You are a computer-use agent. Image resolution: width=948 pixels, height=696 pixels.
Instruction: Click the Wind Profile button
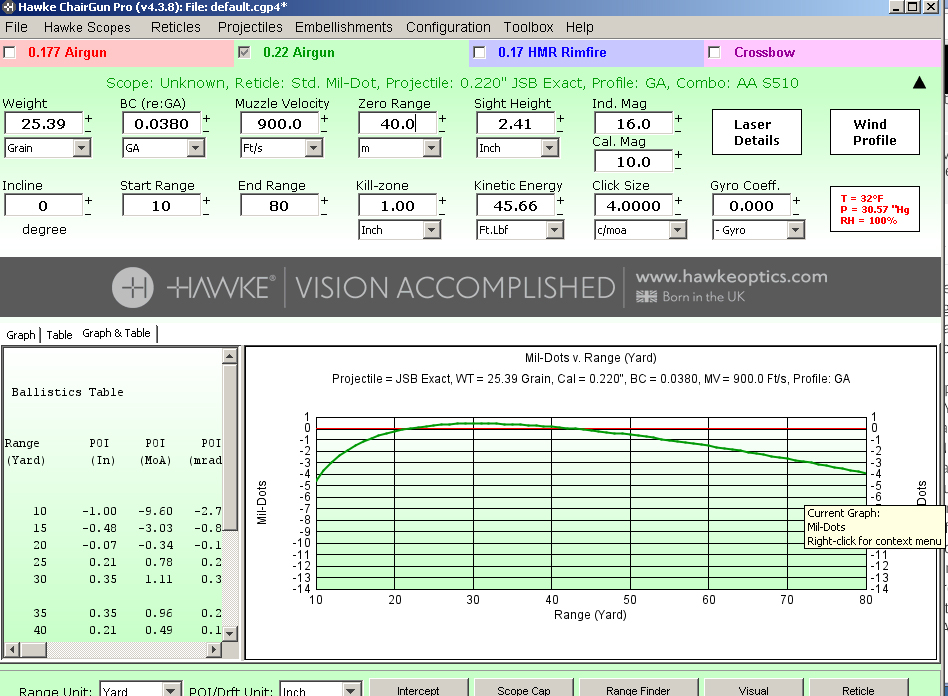874,132
